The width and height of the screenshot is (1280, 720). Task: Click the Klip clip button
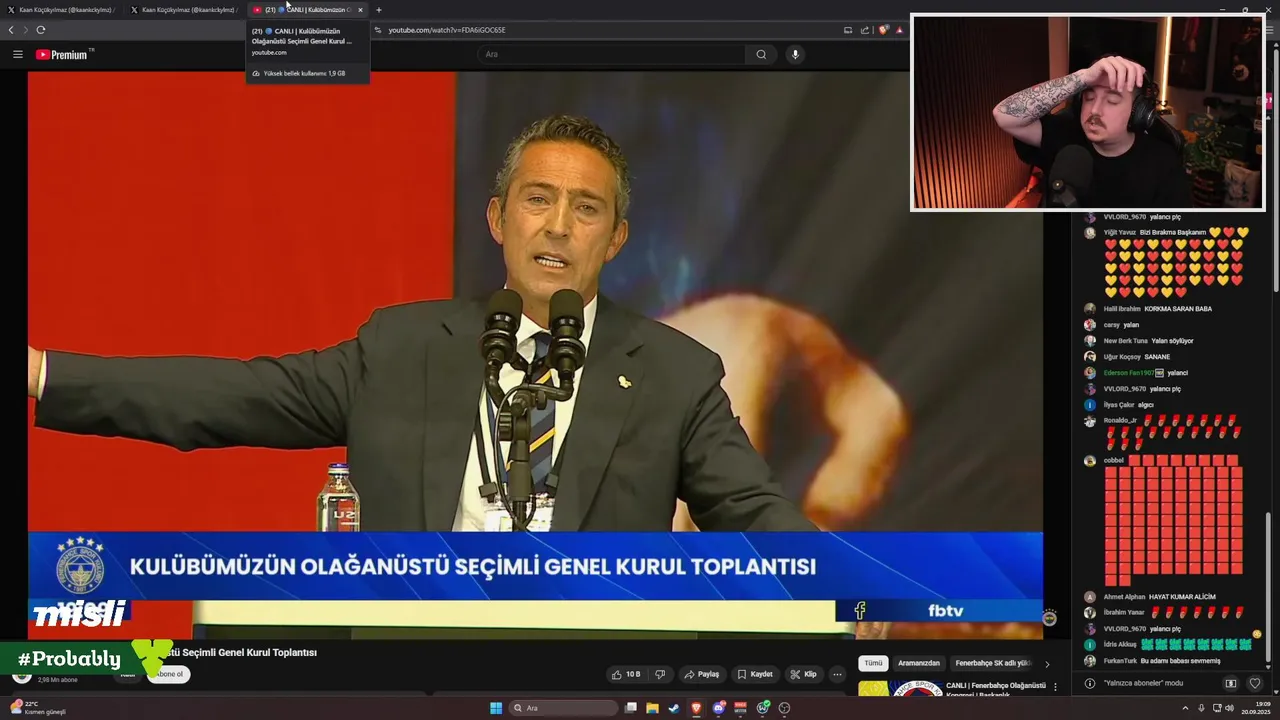tap(803, 674)
